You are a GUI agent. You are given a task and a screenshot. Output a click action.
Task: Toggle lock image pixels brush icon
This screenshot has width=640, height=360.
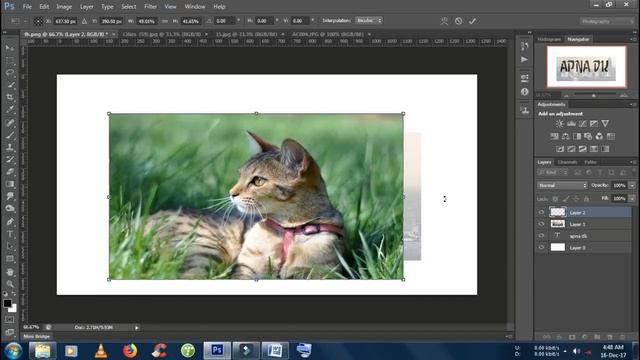point(566,199)
